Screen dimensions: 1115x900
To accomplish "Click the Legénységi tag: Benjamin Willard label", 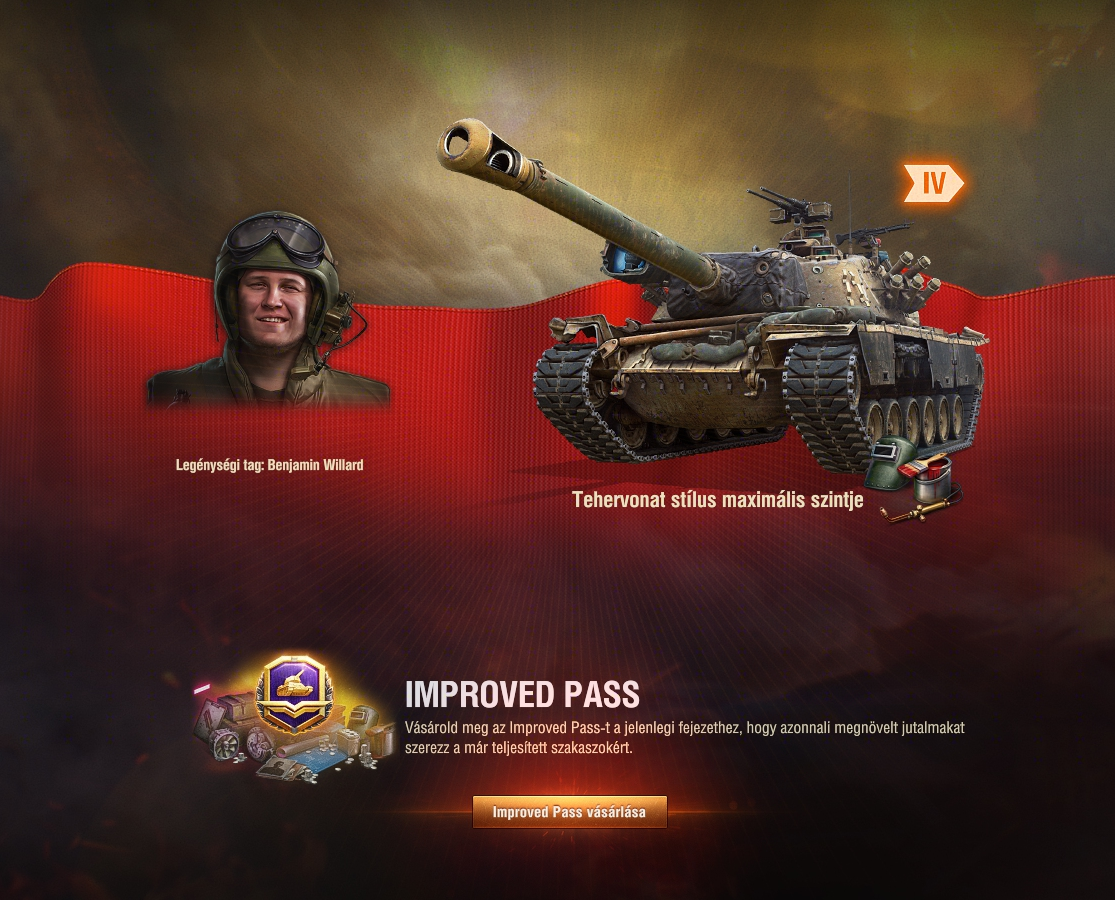I will pyautogui.click(x=270, y=466).
